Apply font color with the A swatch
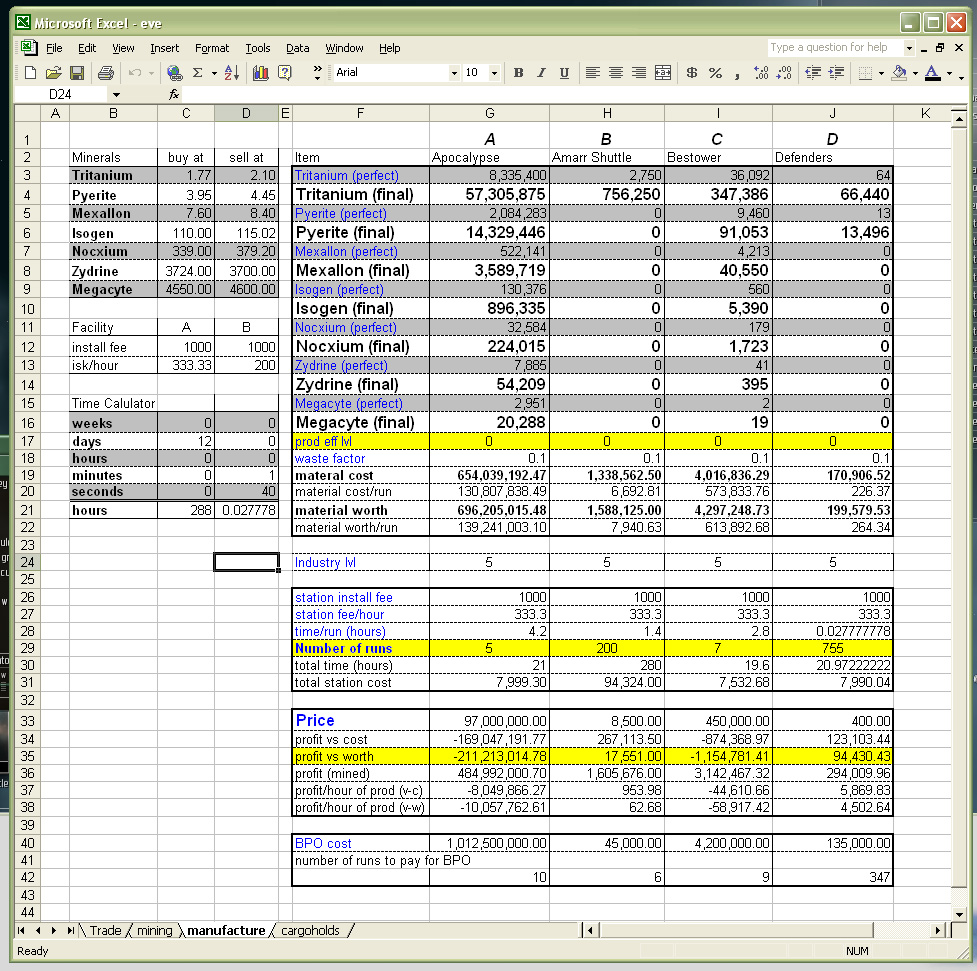The width and height of the screenshot is (977, 971). (x=933, y=73)
